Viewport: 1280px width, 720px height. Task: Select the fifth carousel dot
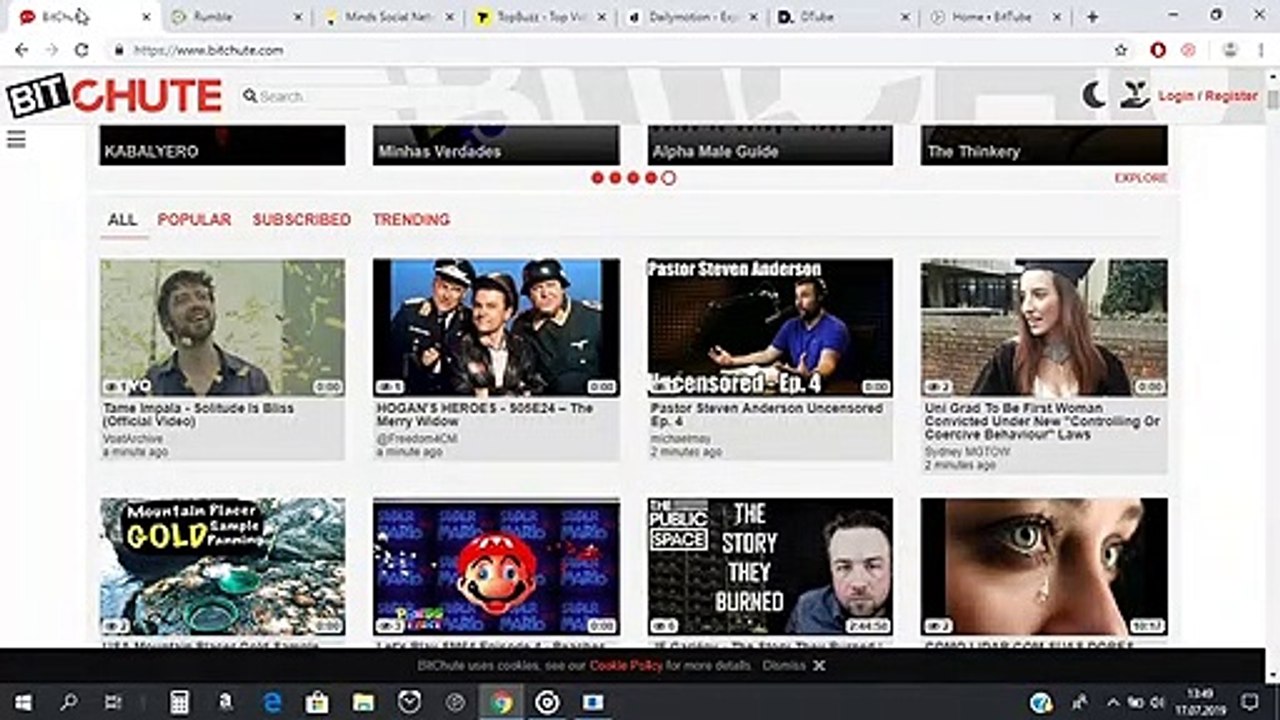tap(669, 178)
